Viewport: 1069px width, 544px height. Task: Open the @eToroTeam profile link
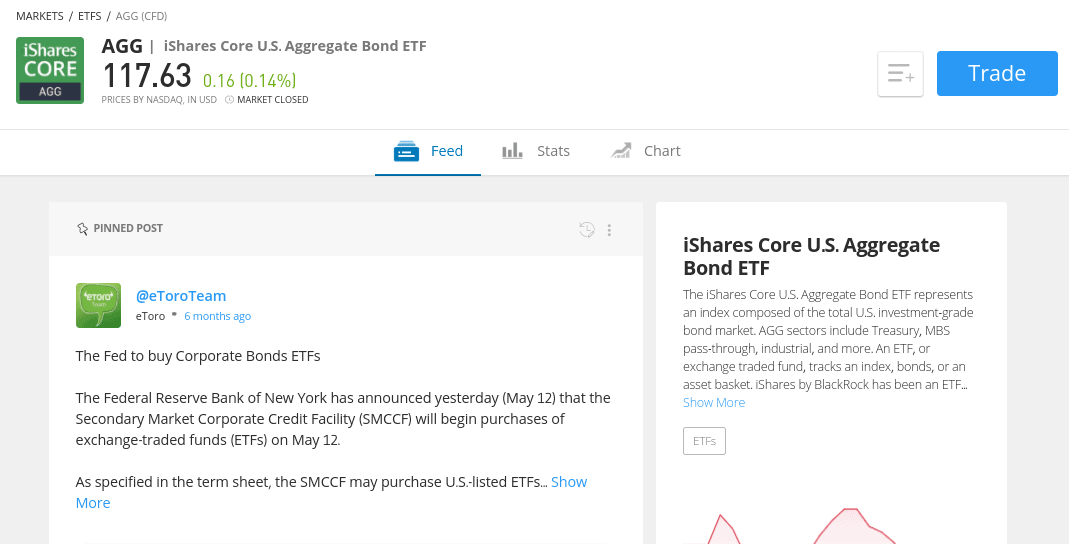pos(181,296)
